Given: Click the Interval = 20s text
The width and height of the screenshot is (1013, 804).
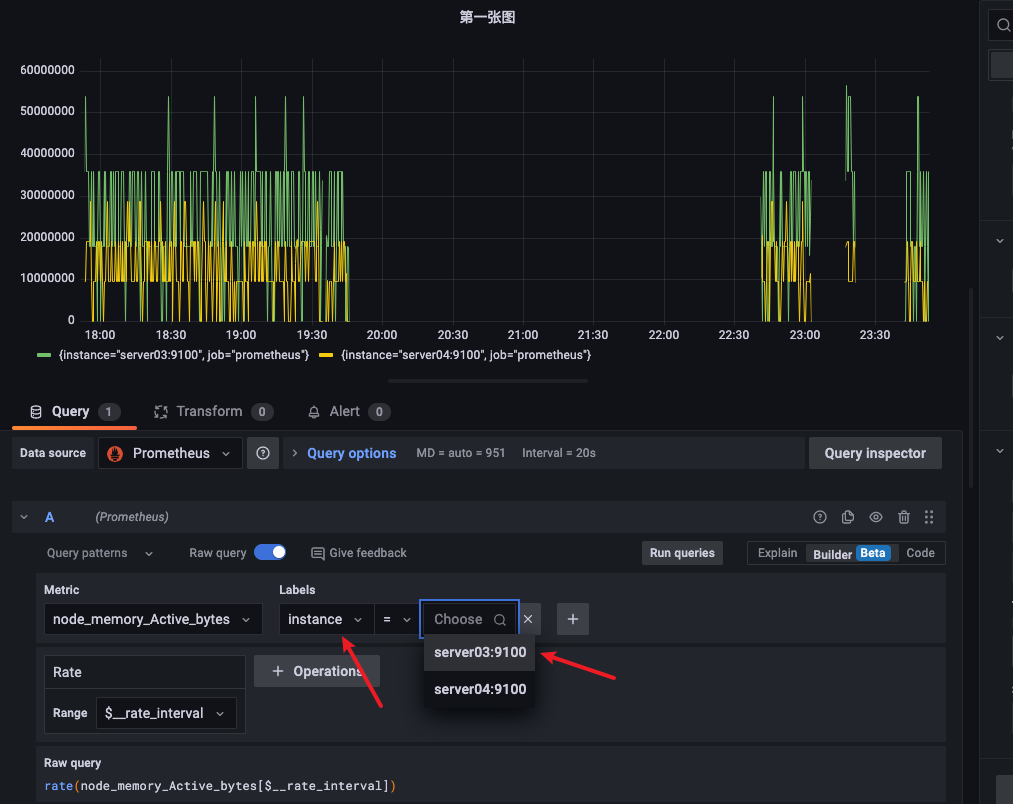Looking at the screenshot, I should point(559,453).
